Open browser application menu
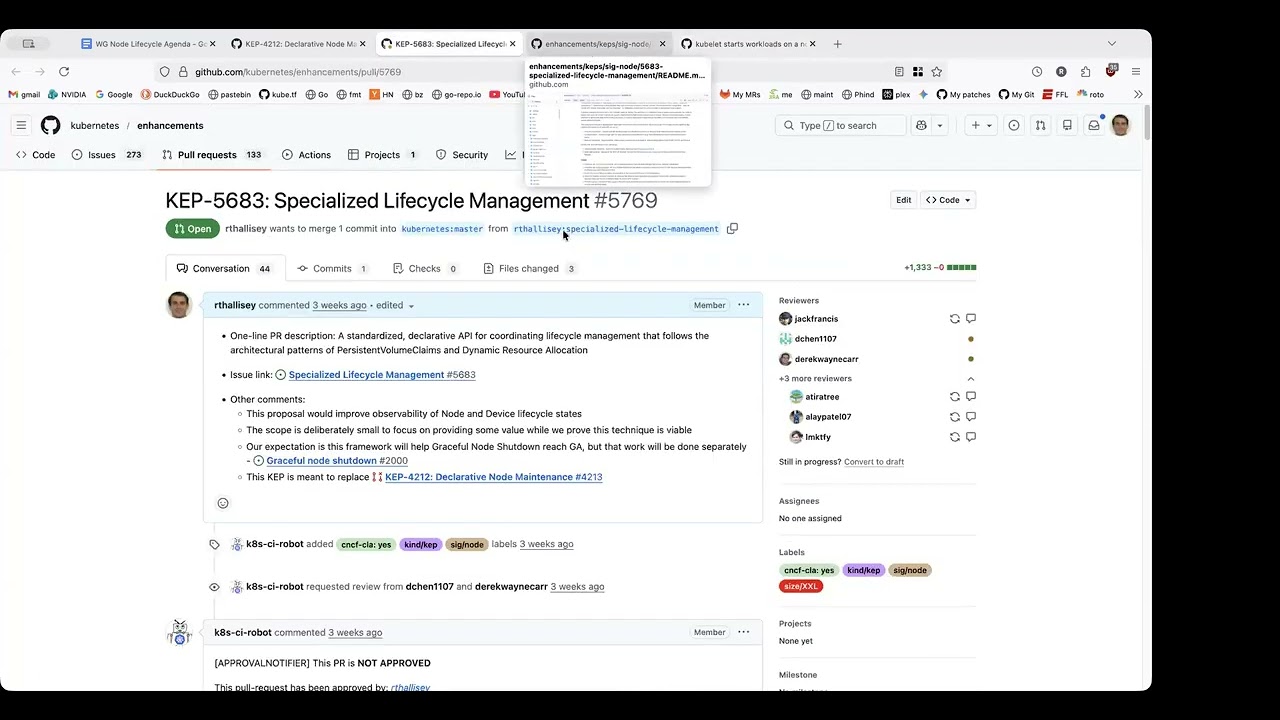The height and width of the screenshot is (720, 1280). (x=1135, y=72)
